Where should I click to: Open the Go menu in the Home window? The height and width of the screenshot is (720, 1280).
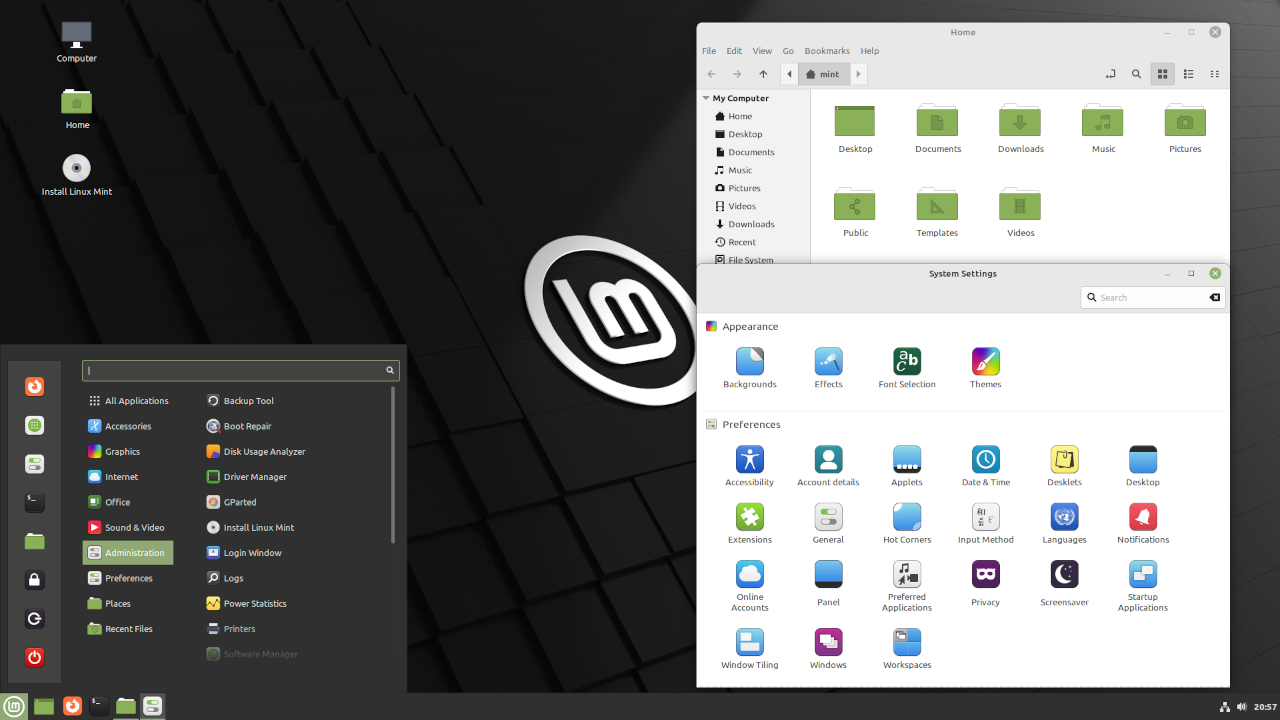788,51
